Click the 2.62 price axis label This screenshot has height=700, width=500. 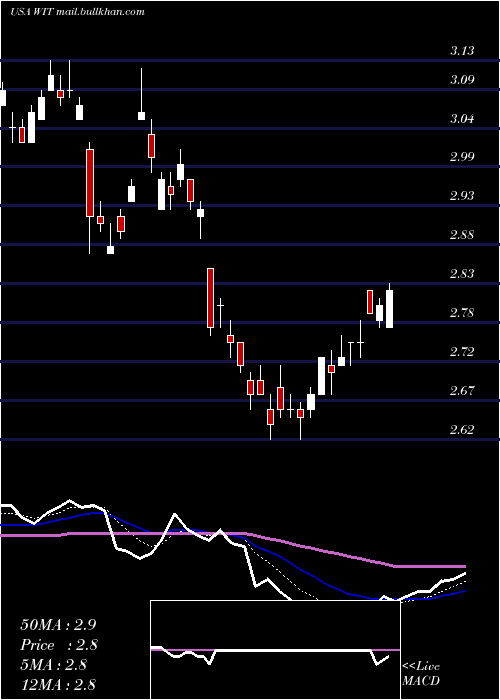462,430
